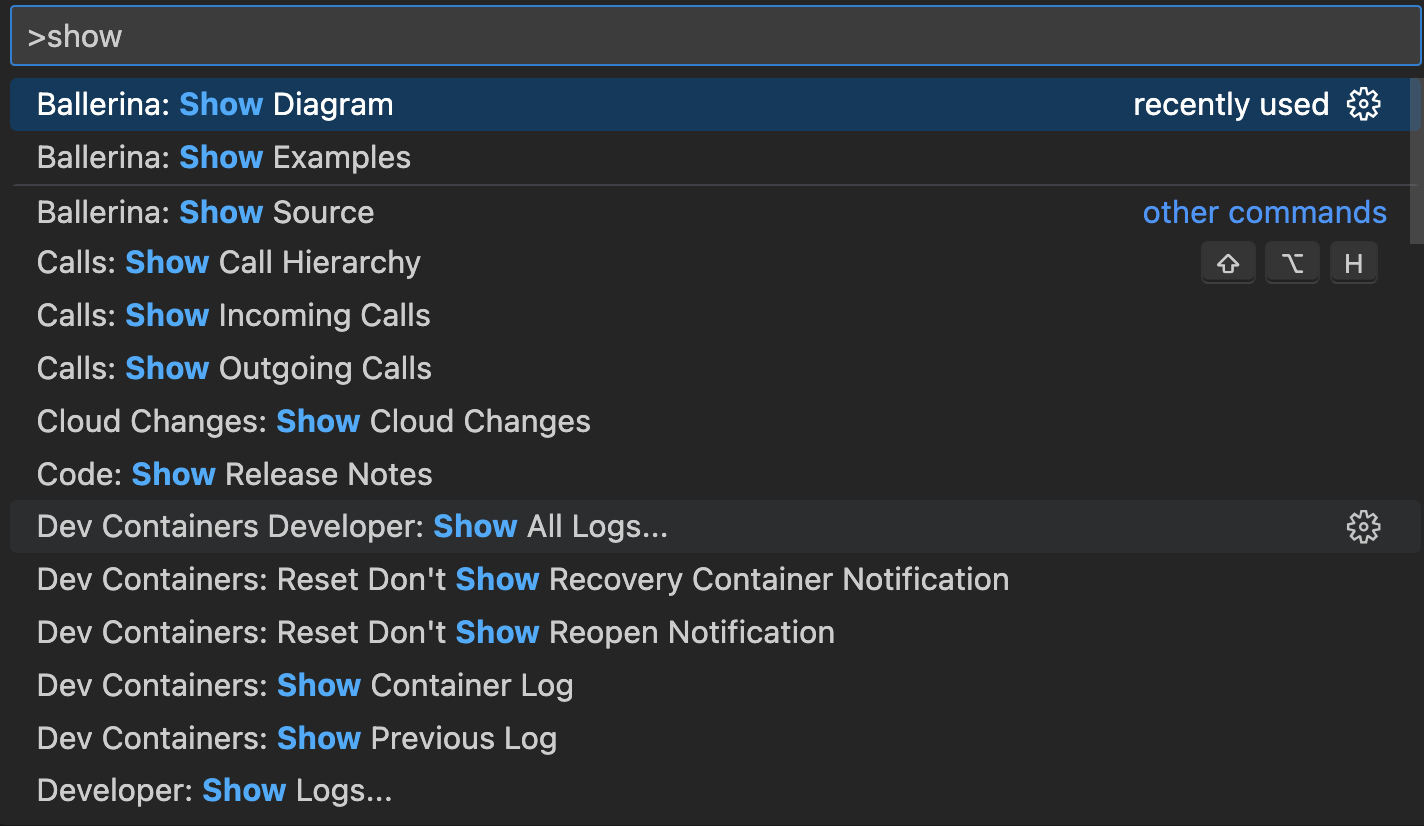Click the Shift key badge beside Show Call Hierarchy

point(1228,263)
